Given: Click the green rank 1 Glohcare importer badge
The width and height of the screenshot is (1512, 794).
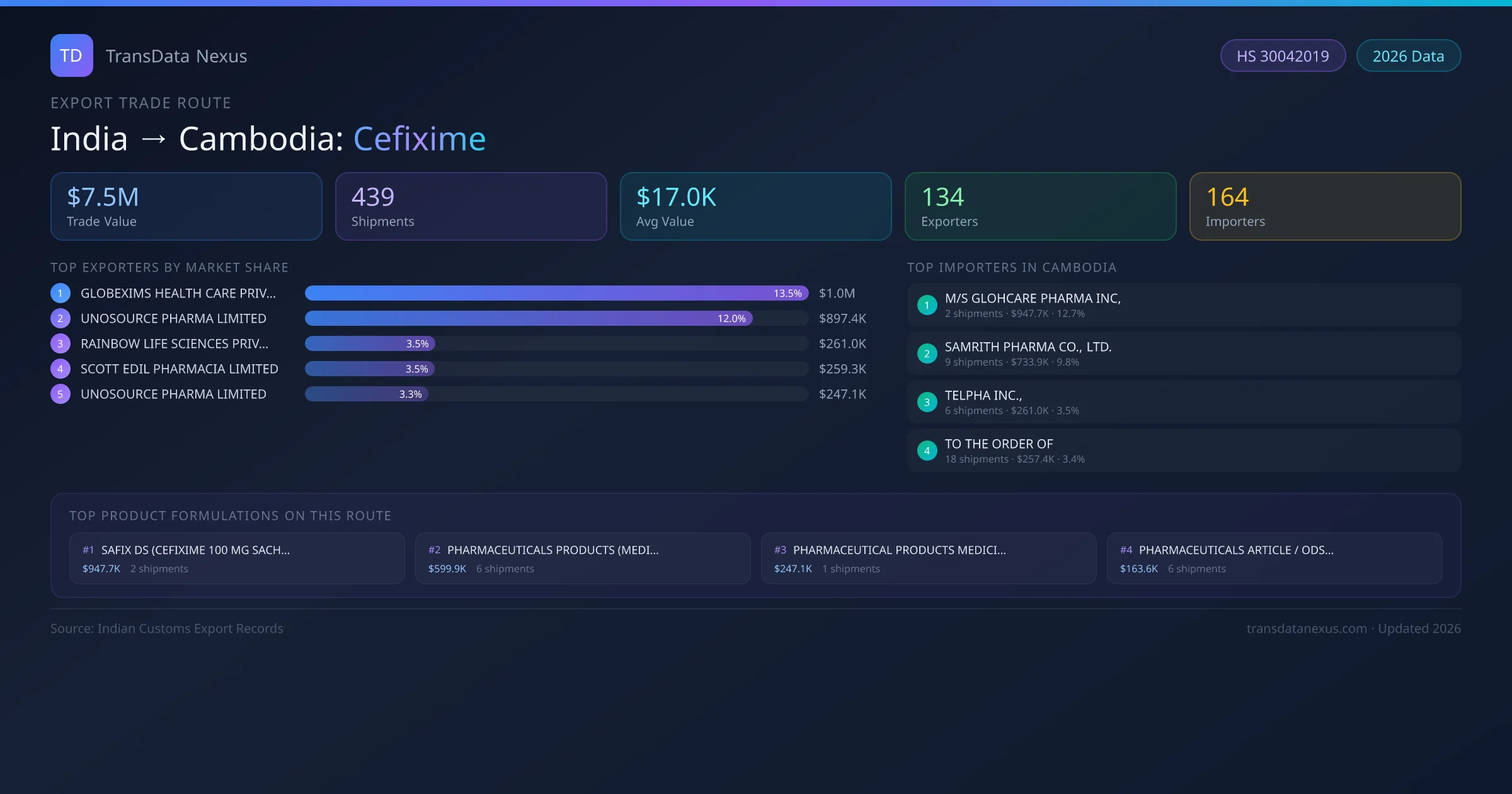Looking at the screenshot, I should [x=927, y=305].
